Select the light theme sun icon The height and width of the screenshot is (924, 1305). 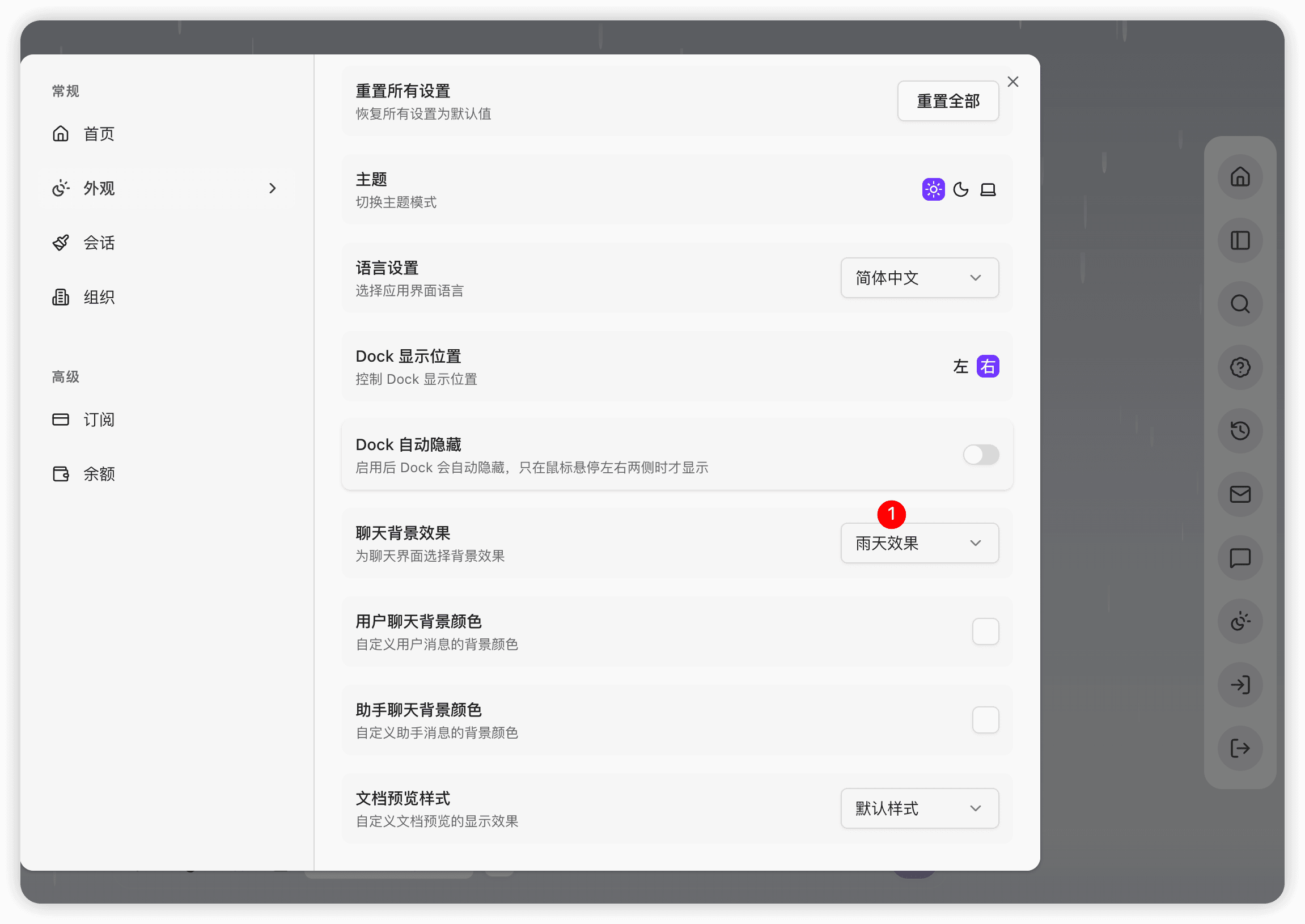click(x=933, y=189)
